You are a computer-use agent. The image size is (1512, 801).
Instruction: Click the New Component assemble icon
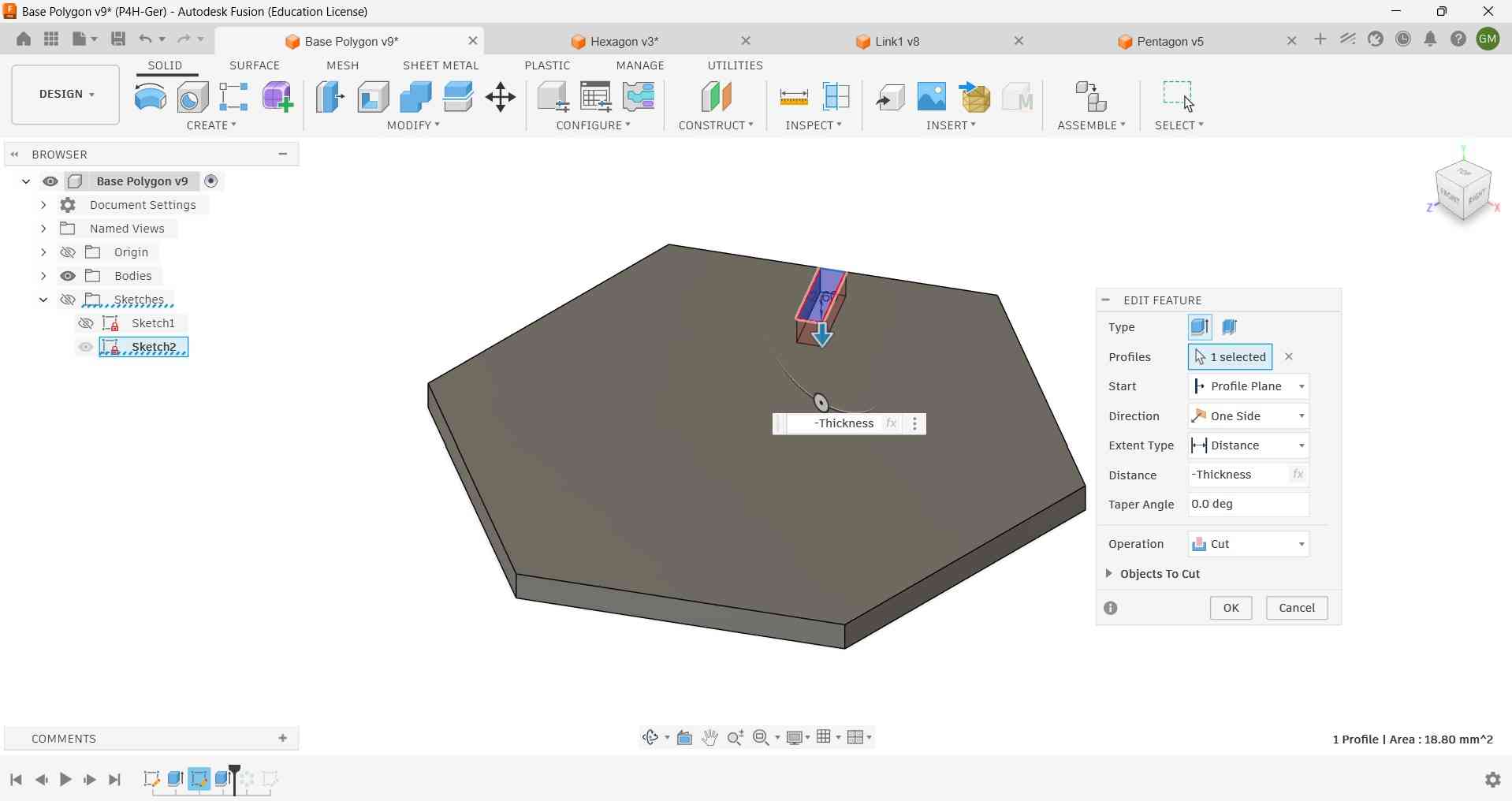point(1092,97)
